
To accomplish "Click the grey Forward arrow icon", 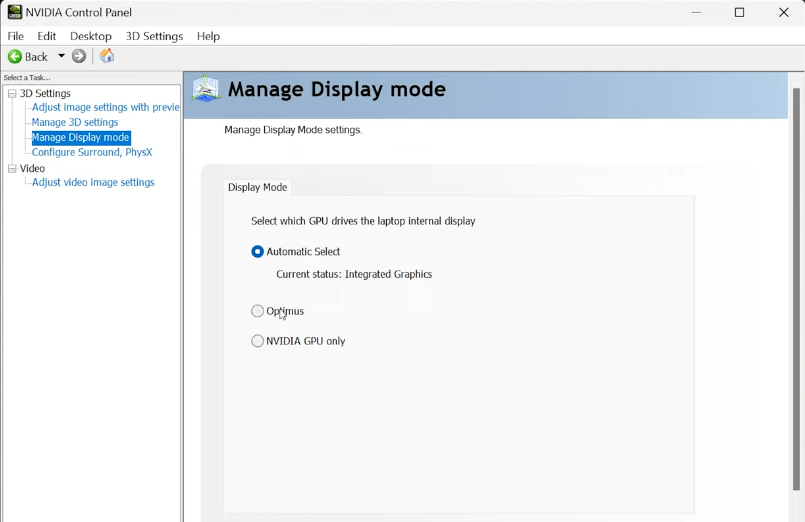I will point(79,57).
